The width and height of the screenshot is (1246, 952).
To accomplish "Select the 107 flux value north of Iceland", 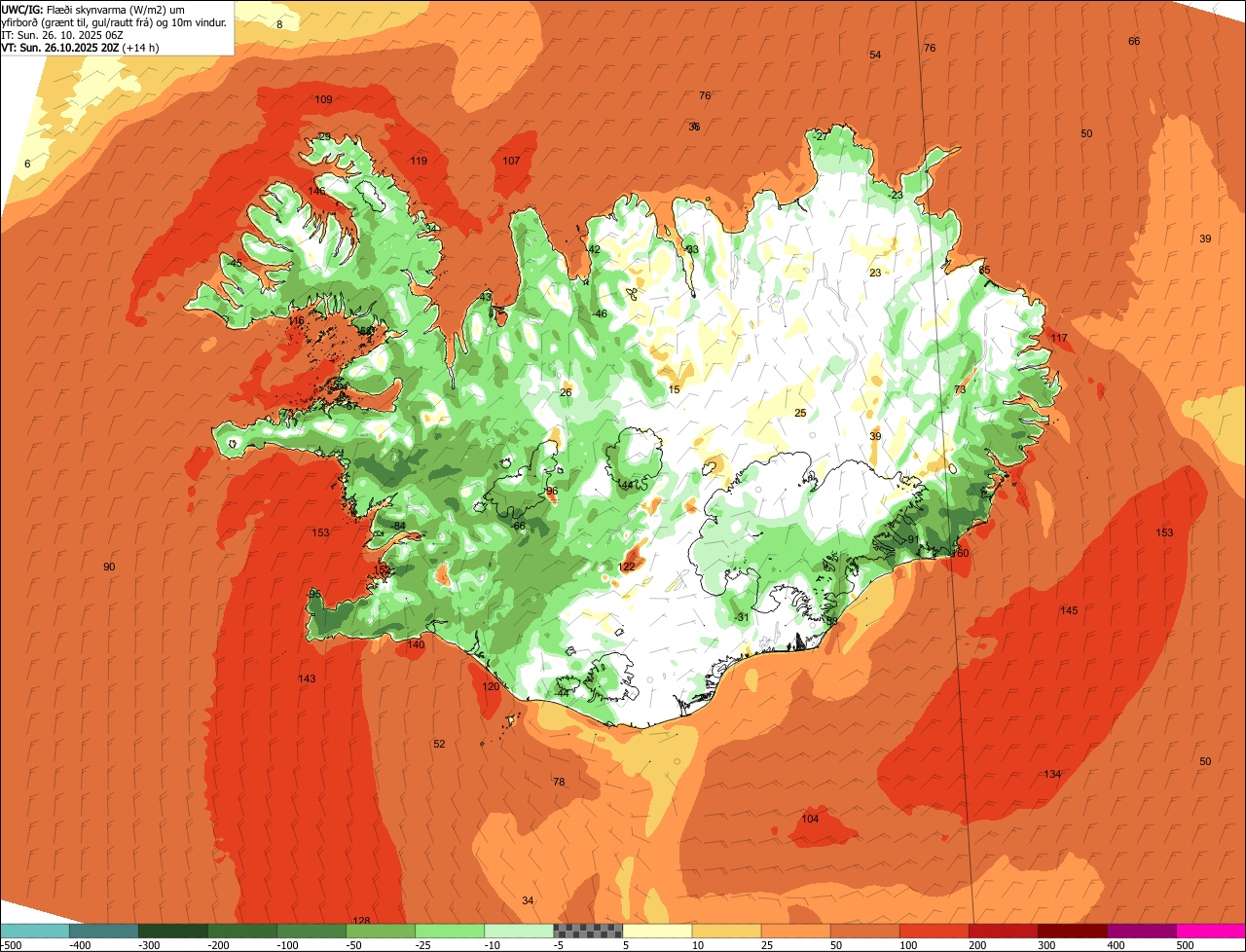I will pos(511,161).
